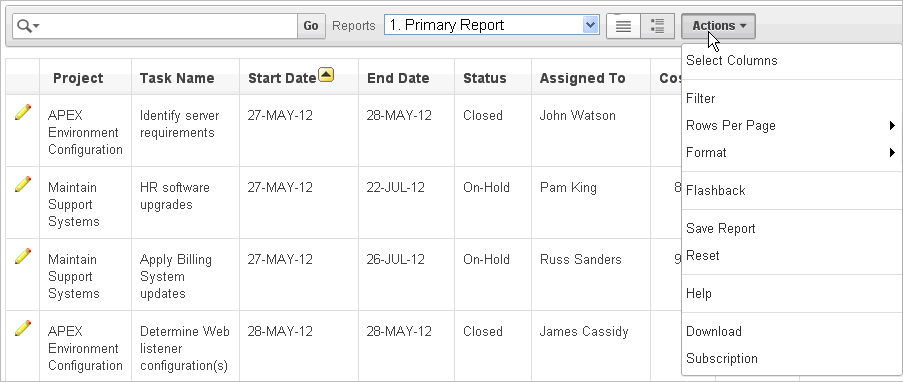Sort by the Project column header

[x=78, y=78]
